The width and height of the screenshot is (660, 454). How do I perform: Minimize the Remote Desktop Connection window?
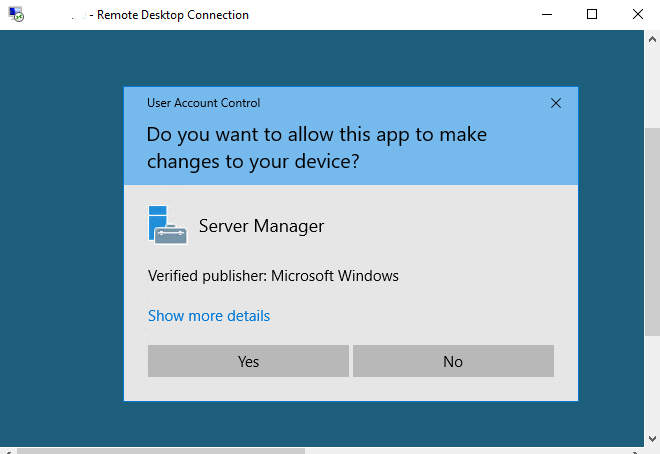[x=547, y=15]
